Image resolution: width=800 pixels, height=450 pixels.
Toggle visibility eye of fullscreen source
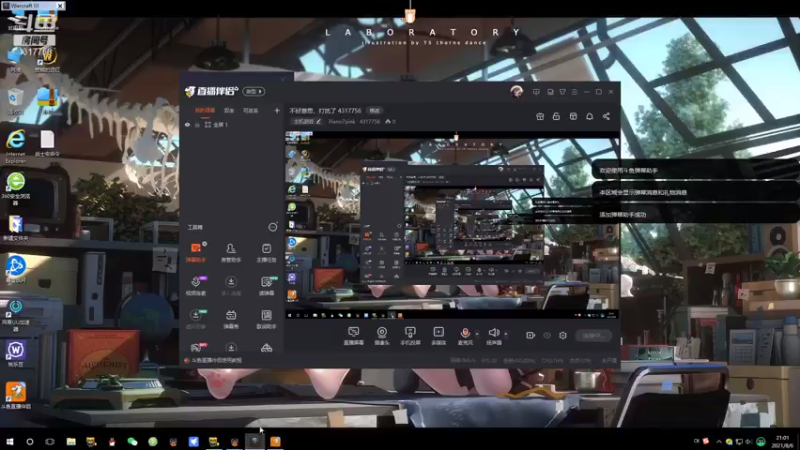[187, 124]
